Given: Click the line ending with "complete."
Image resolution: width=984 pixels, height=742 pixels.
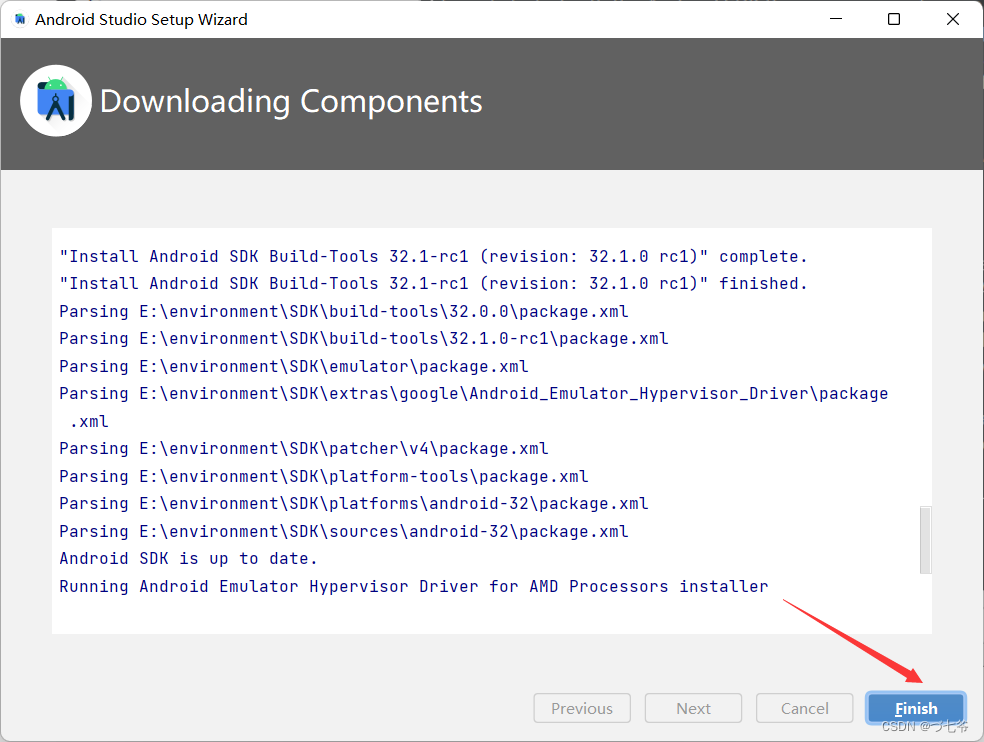Looking at the screenshot, I should pos(433,256).
